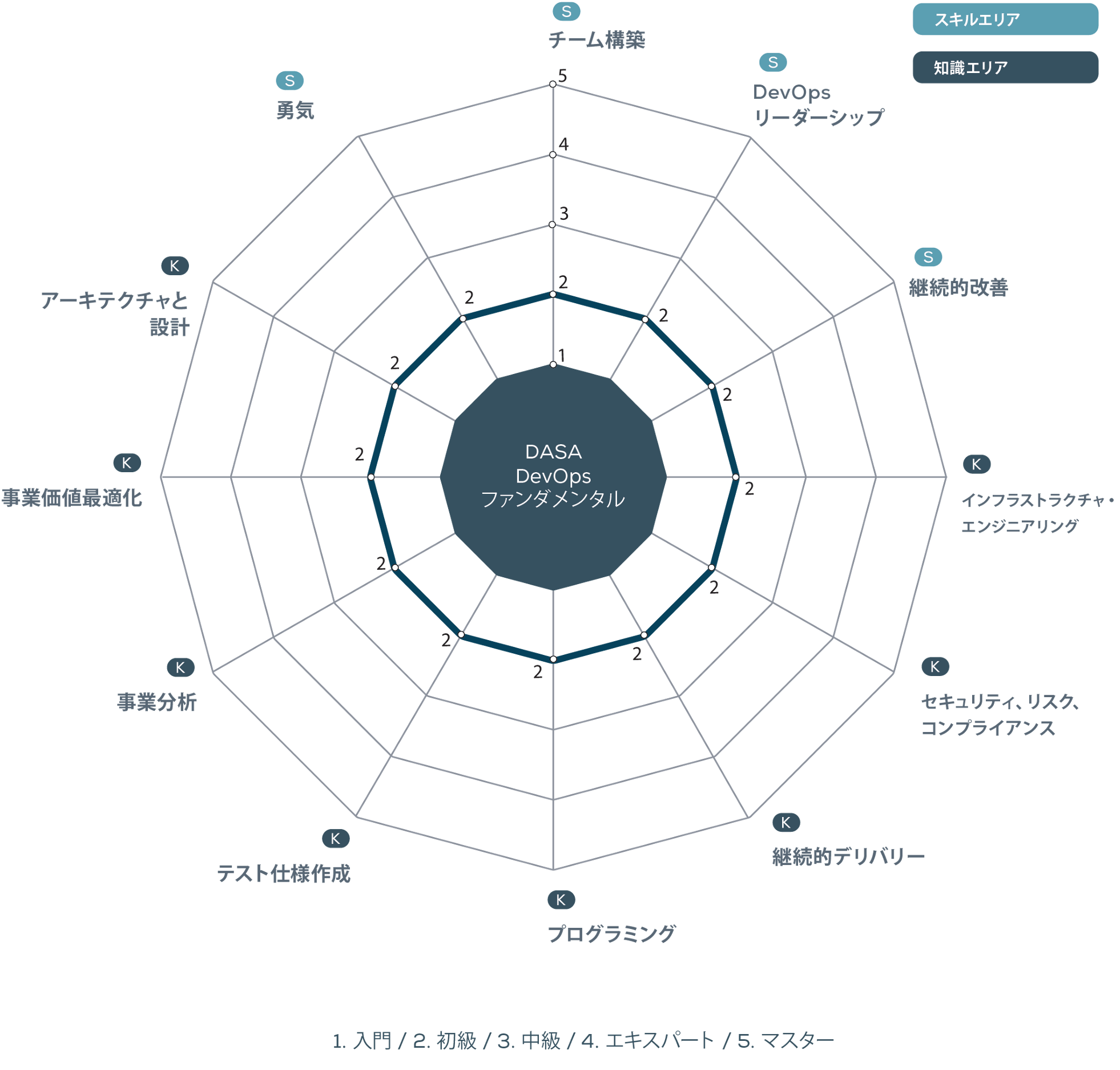Screen dimensions: 1120x1070
Task: Select the 事業分析 label
Action: tap(157, 702)
